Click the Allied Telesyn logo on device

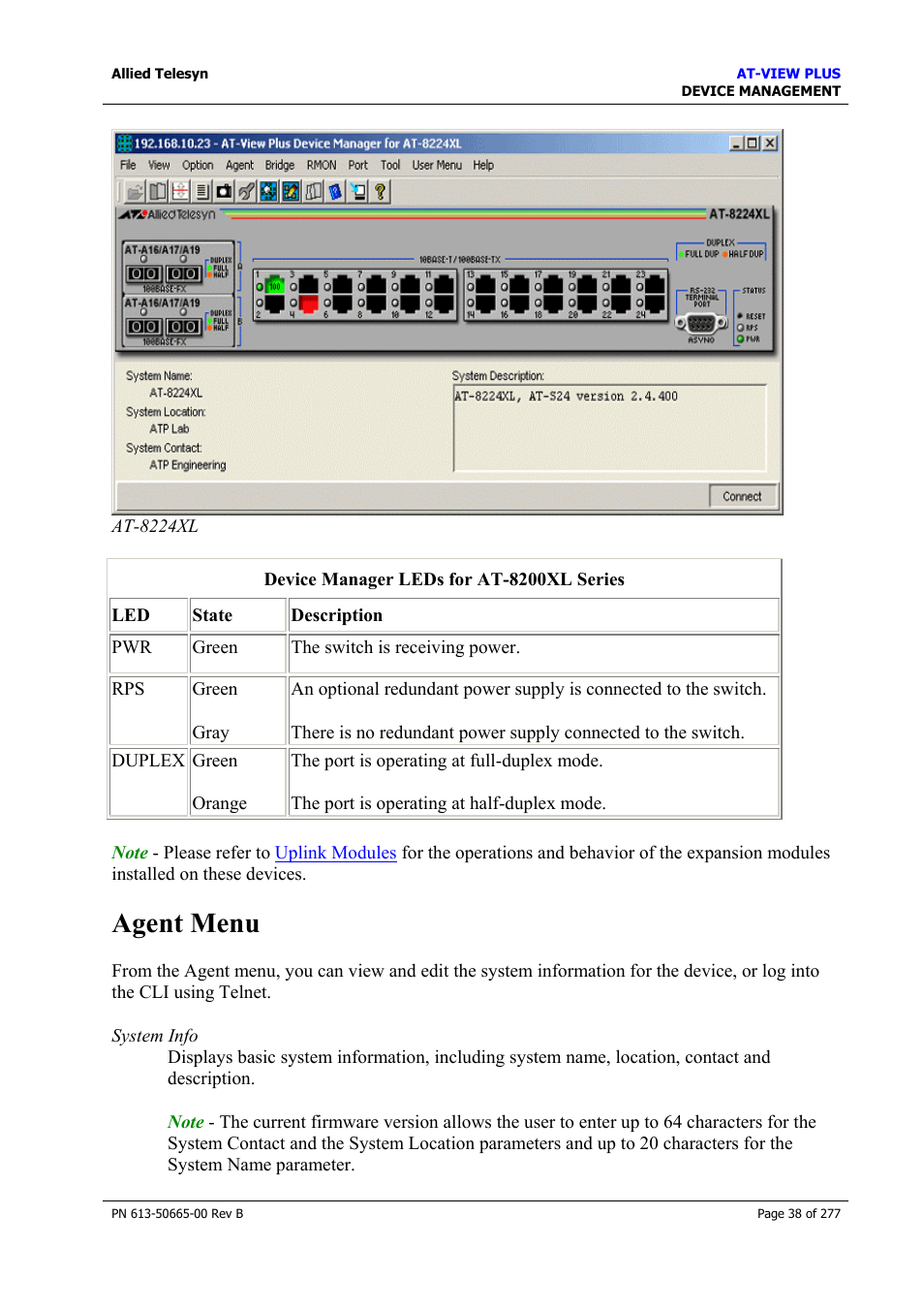click(167, 214)
